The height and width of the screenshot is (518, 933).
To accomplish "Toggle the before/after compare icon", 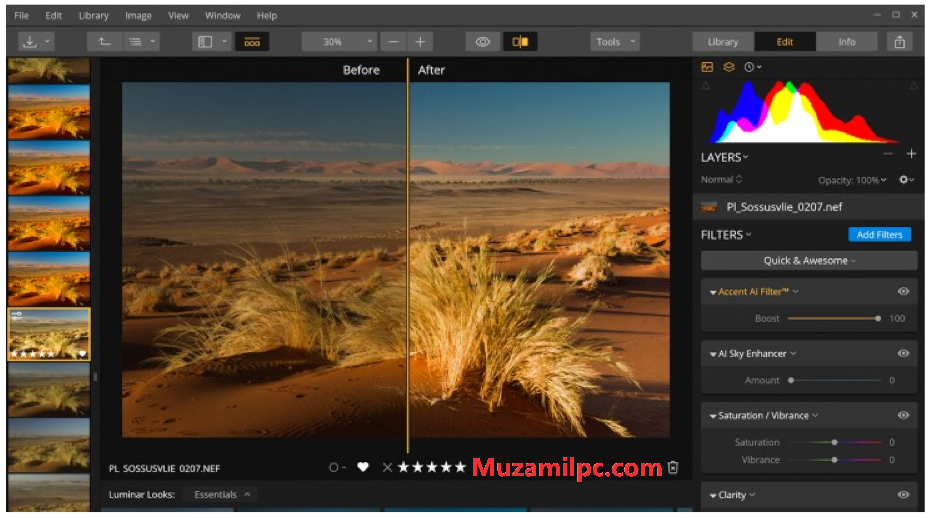I will click(x=519, y=42).
